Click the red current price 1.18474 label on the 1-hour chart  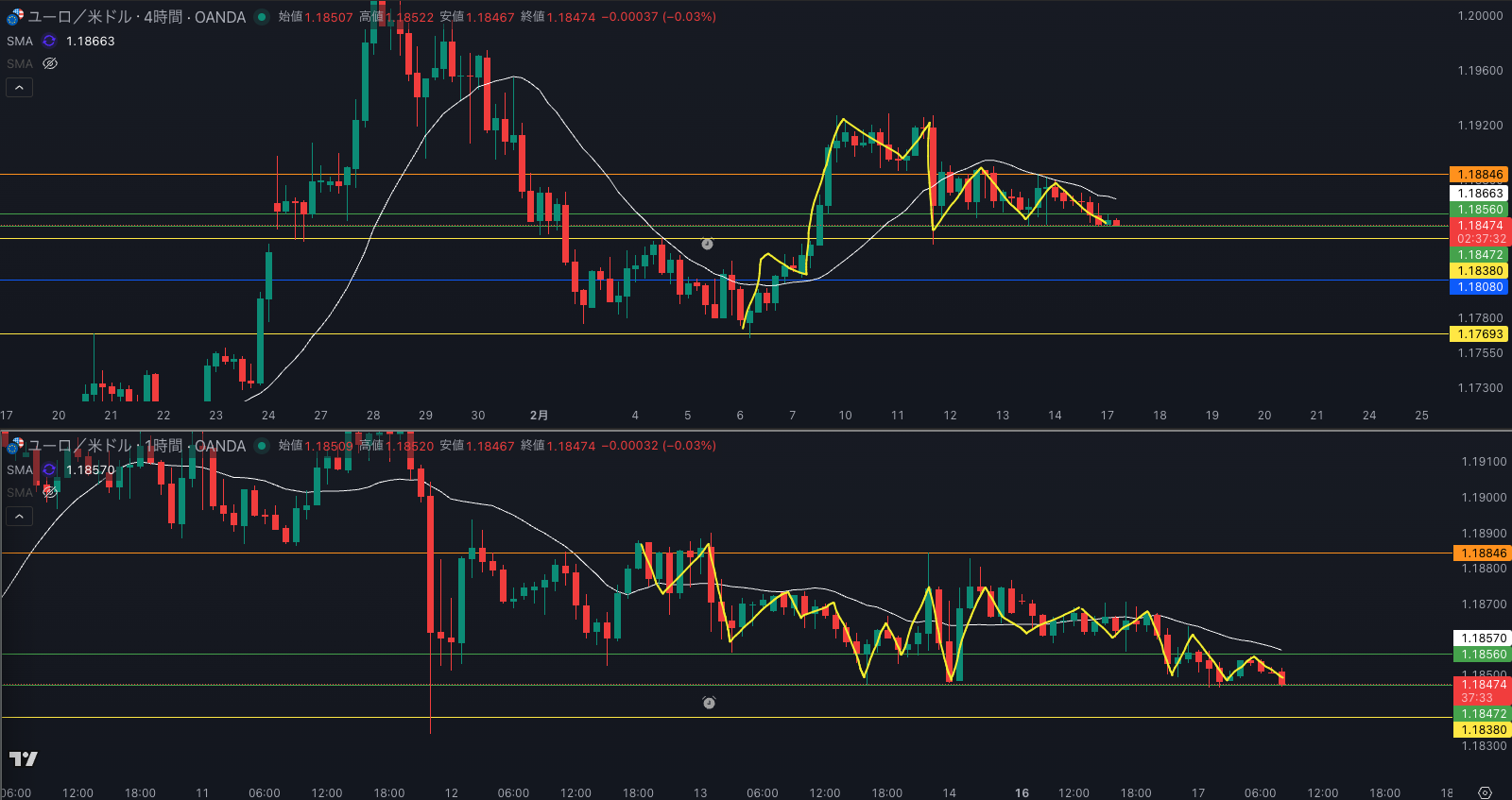click(x=1482, y=685)
